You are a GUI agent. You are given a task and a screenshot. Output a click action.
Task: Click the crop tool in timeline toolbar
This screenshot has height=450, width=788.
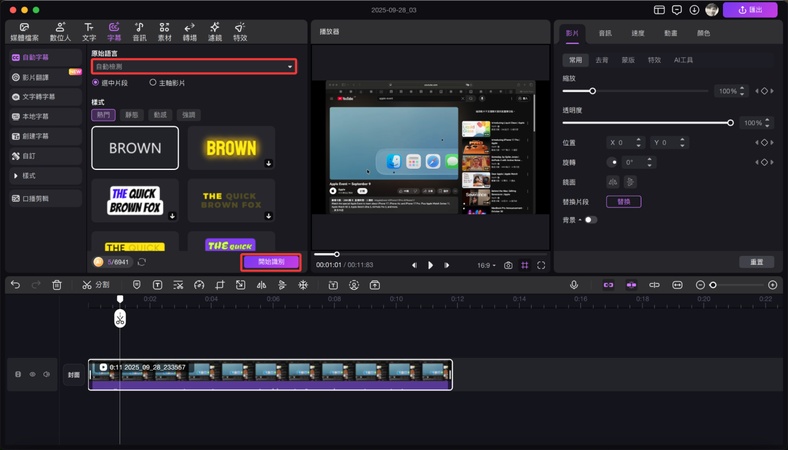220,285
